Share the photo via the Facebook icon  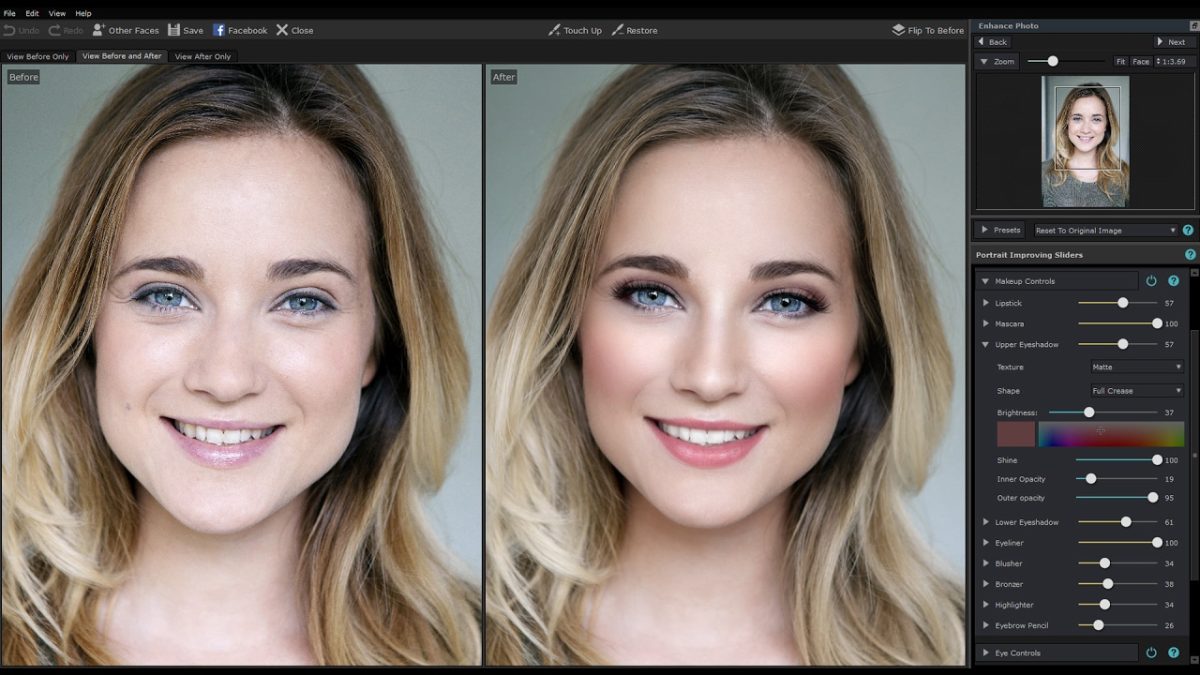pyautogui.click(x=219, y=30)
